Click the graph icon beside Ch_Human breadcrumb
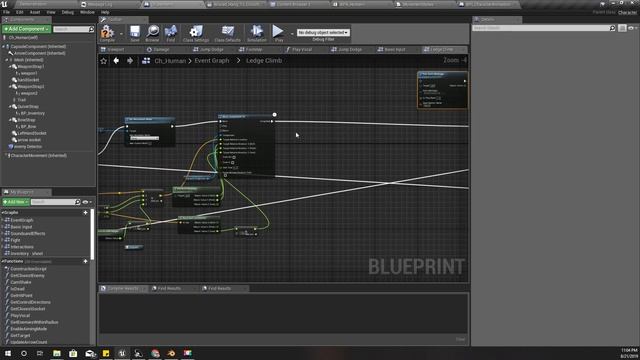 click(x=146, y=61)
